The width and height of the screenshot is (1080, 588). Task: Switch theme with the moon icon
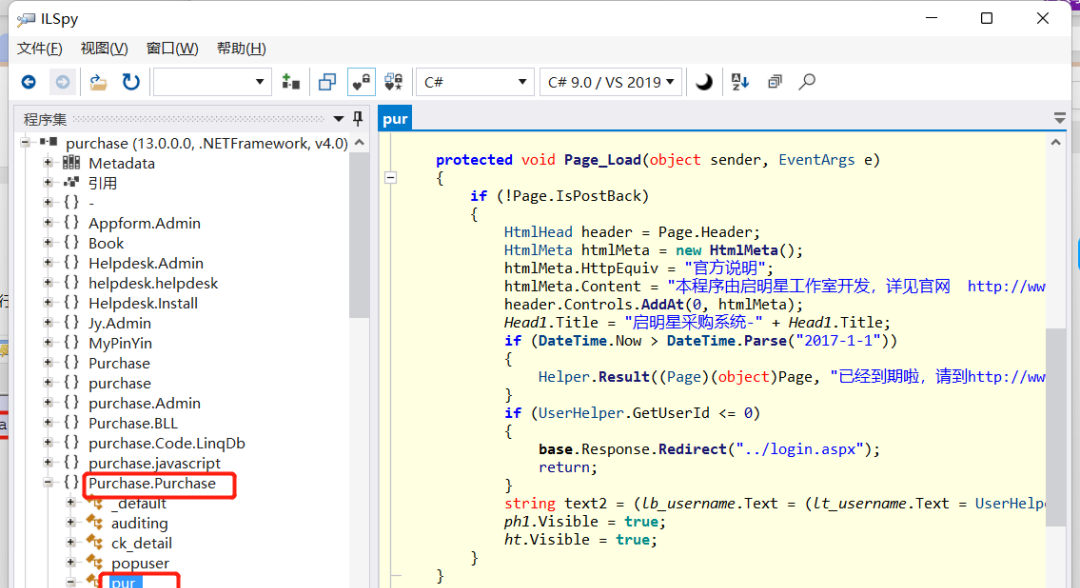tap(703, 82)
